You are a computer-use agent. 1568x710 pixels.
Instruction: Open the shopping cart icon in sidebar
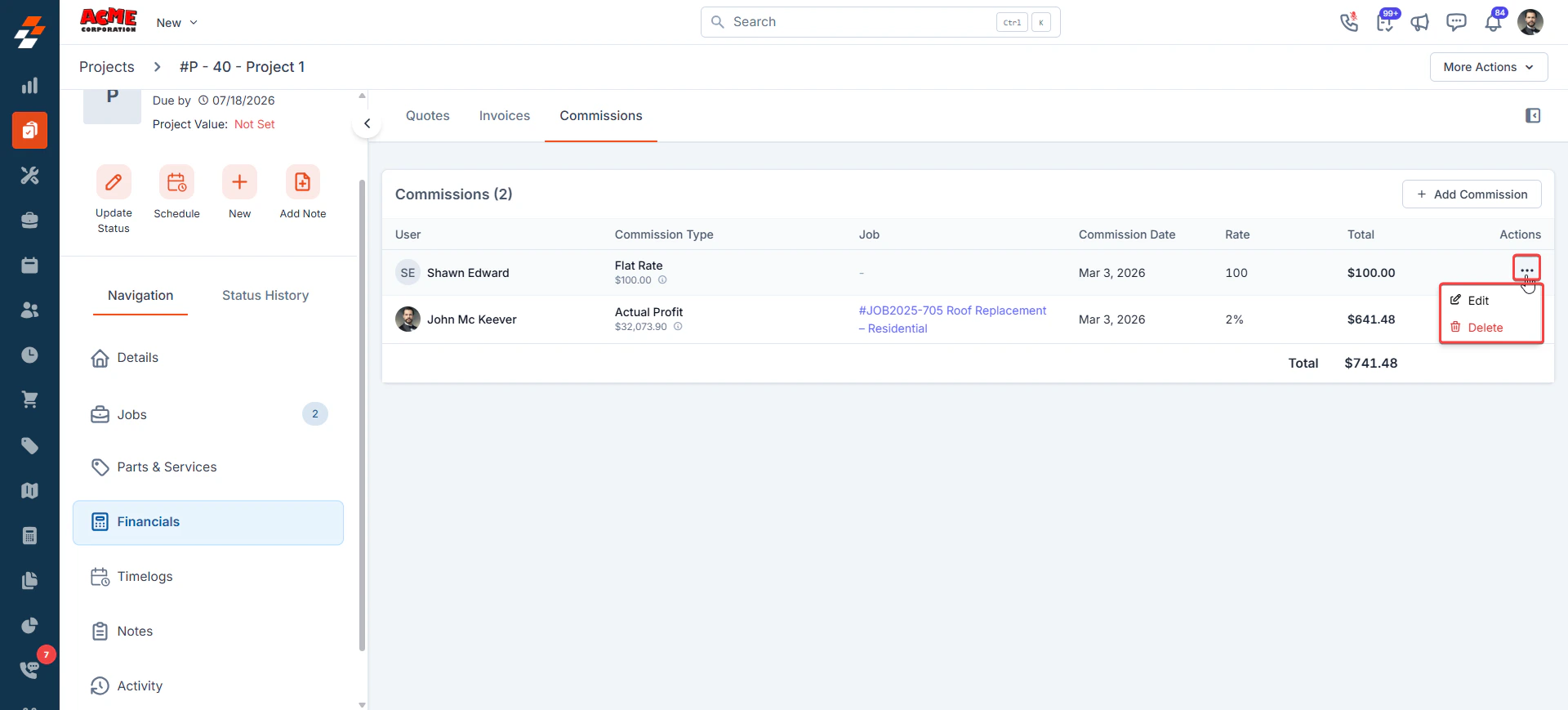coord(29,400)
